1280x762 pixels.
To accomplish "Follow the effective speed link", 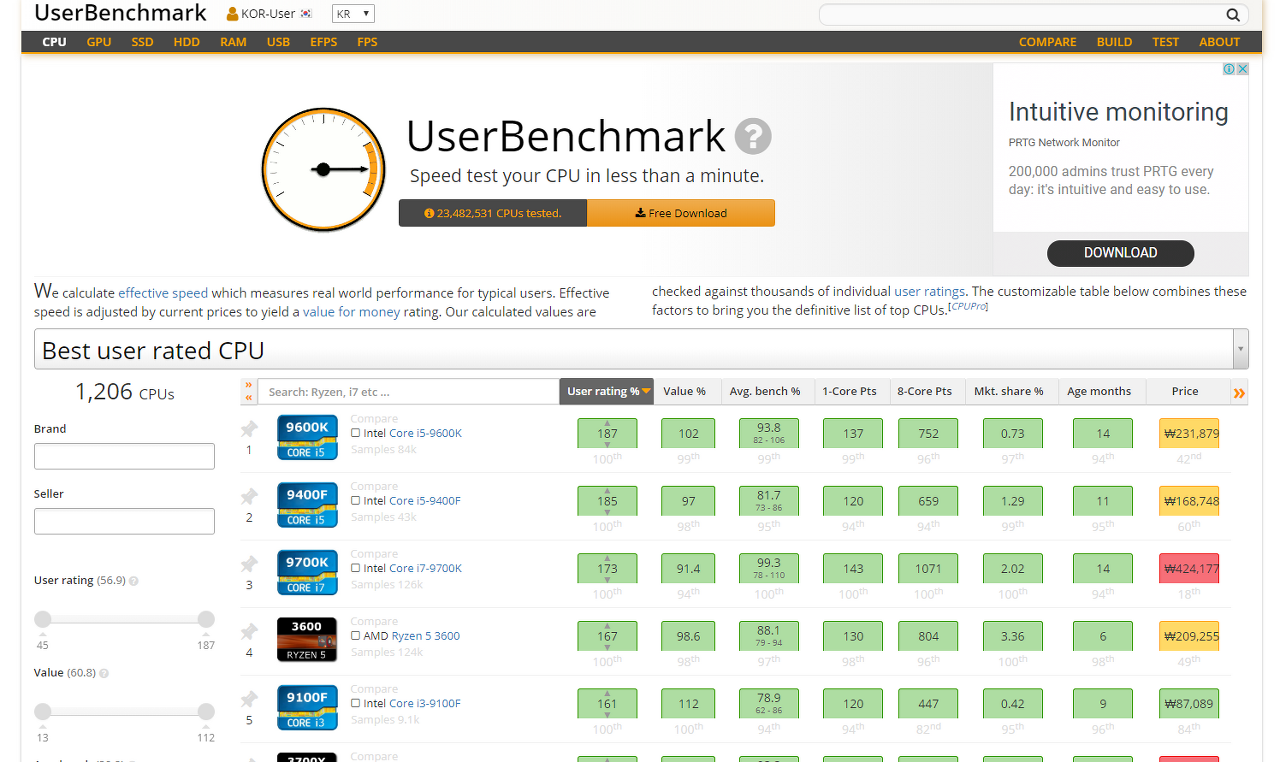I will 163,293.
